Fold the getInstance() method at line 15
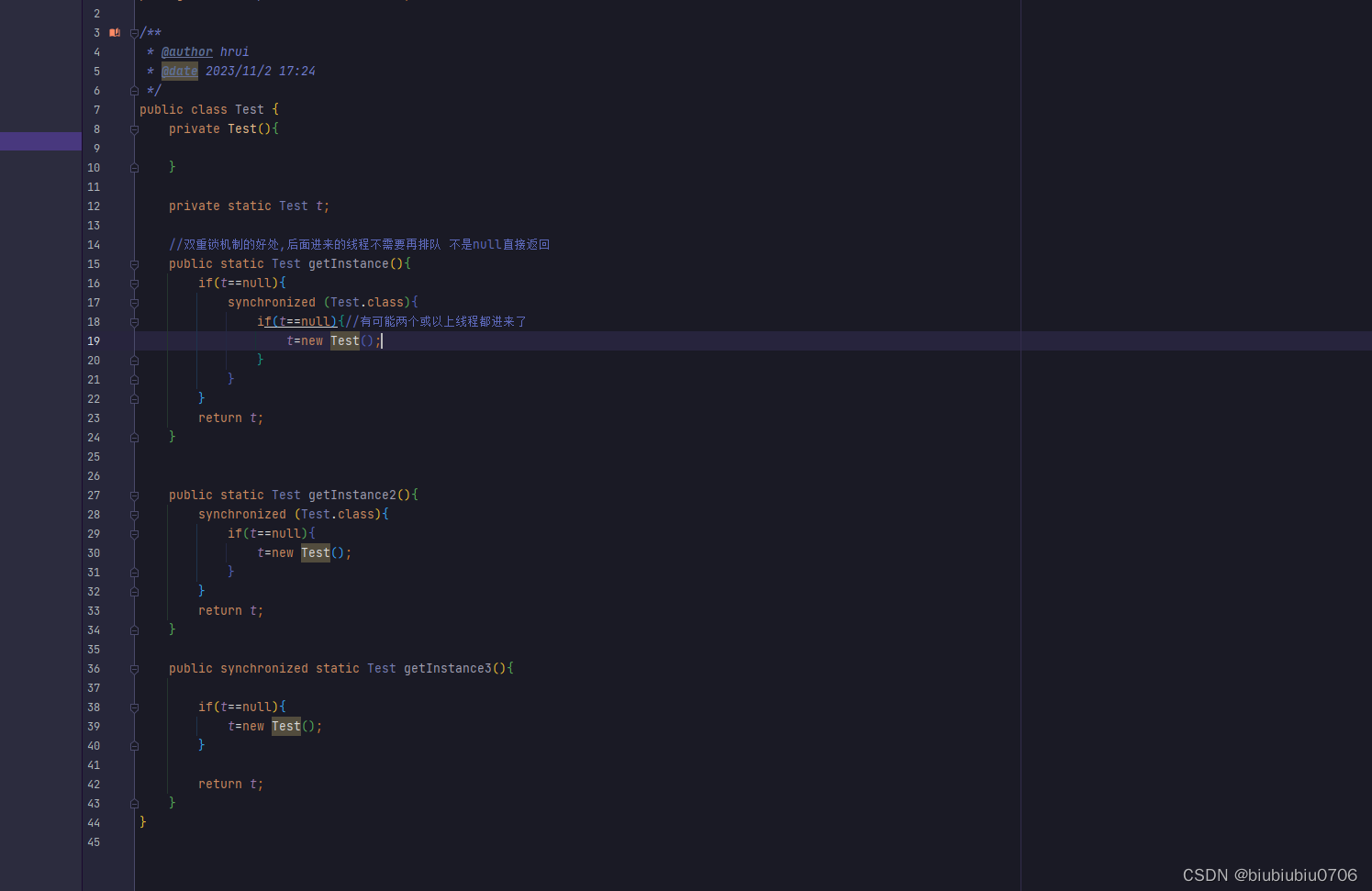 tap(134, 264)
